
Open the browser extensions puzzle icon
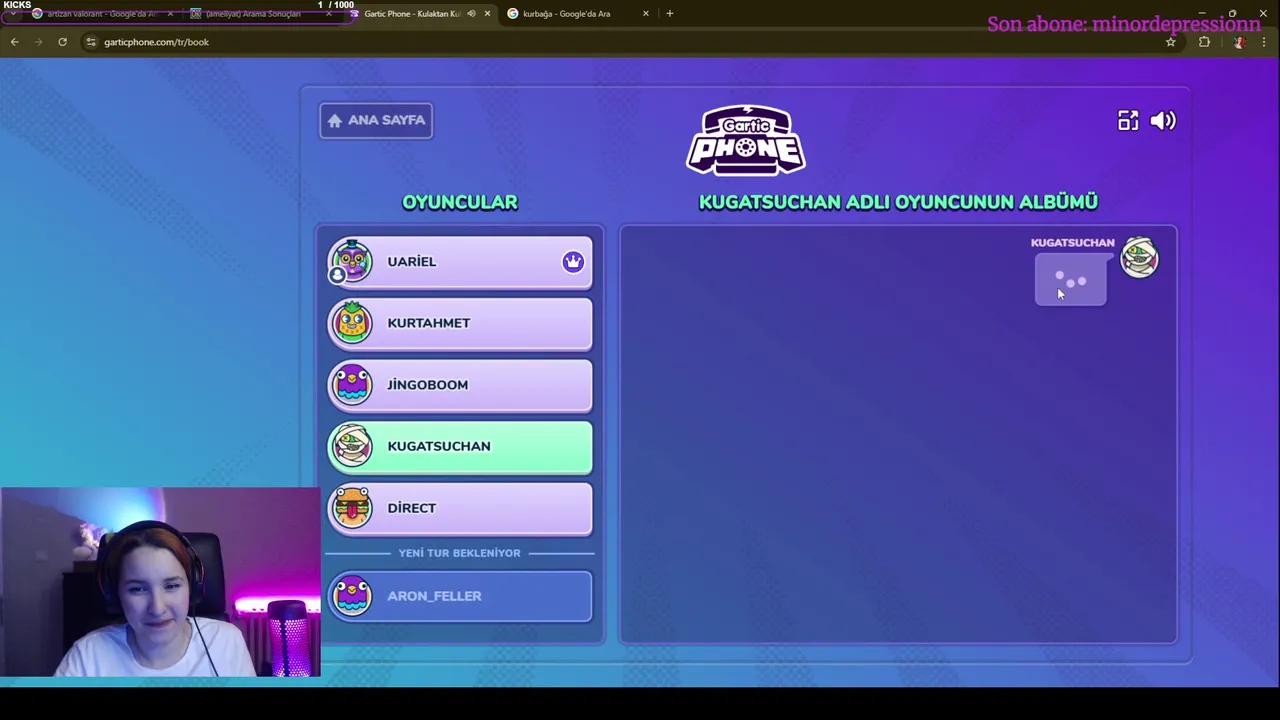pyautogui.click(x=1204, y=42)
